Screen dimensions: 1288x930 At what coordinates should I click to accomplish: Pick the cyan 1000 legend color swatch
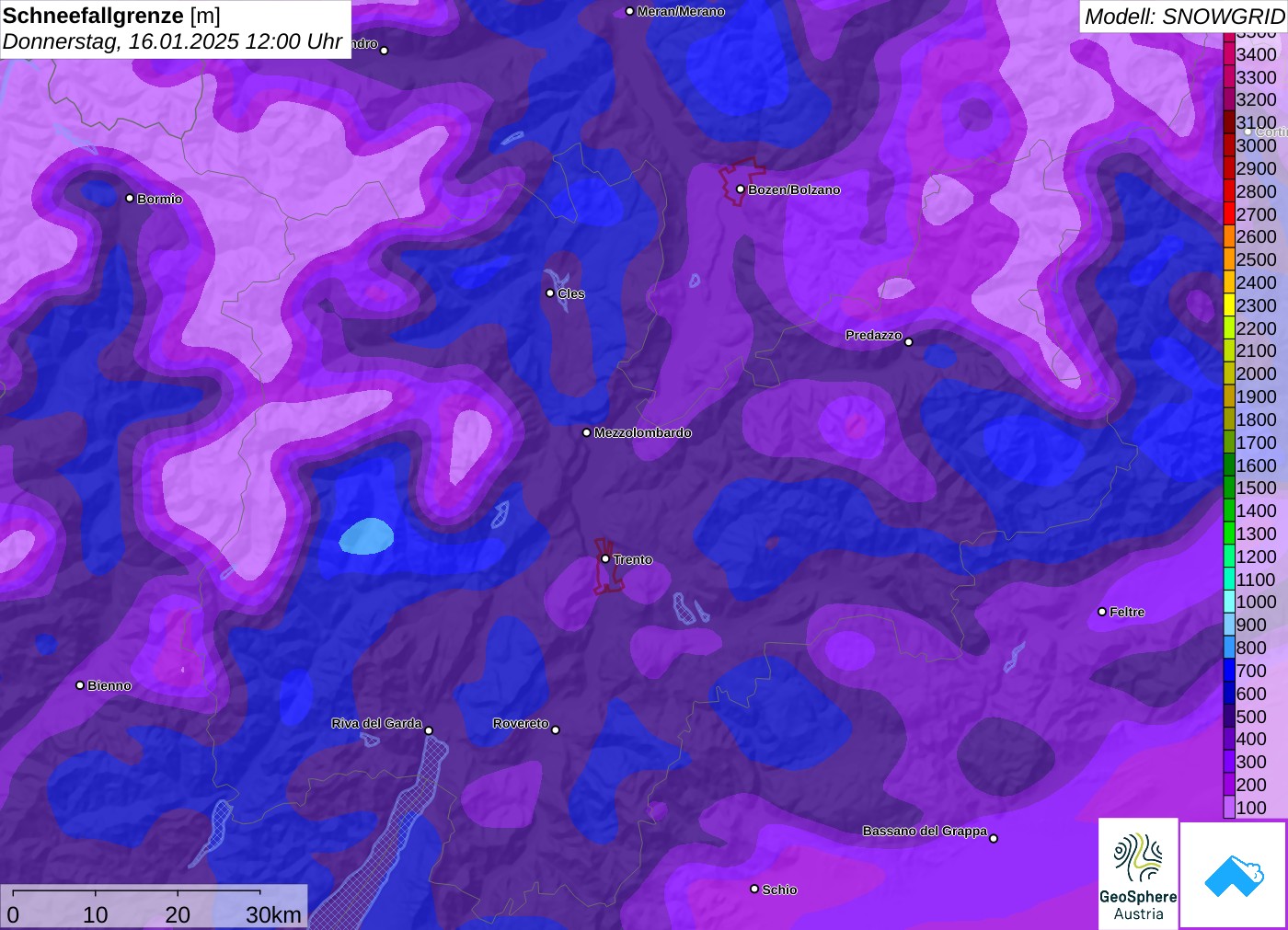pyautogui.click(x=1229, y=602)
